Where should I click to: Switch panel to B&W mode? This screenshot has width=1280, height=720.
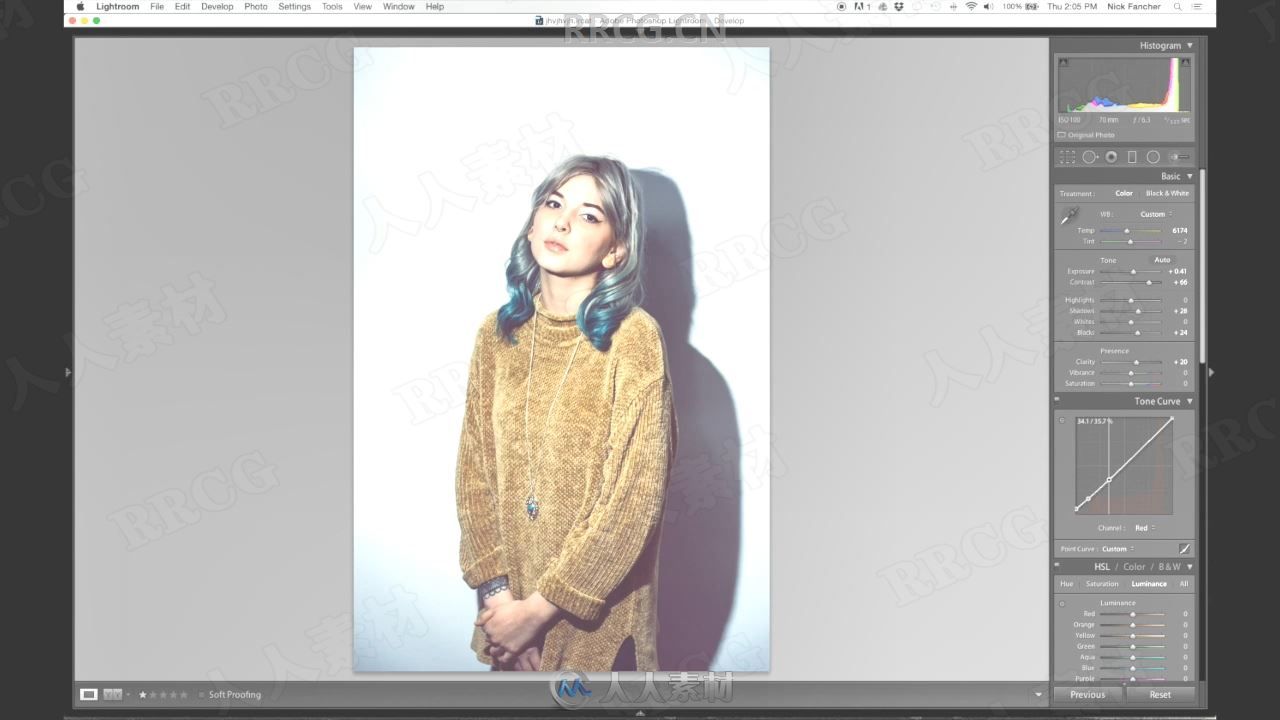(1169, 566)
